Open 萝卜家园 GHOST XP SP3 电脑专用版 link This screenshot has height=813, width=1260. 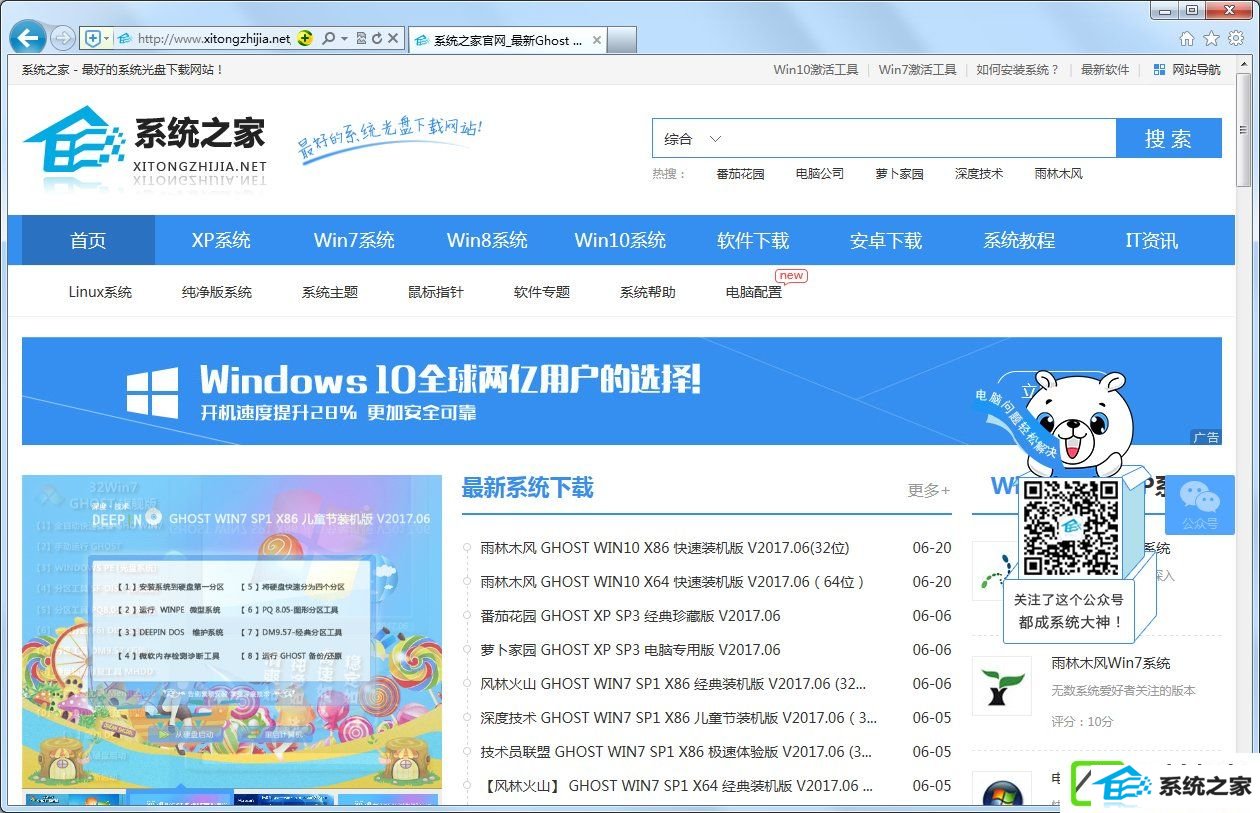click(630, 650)
